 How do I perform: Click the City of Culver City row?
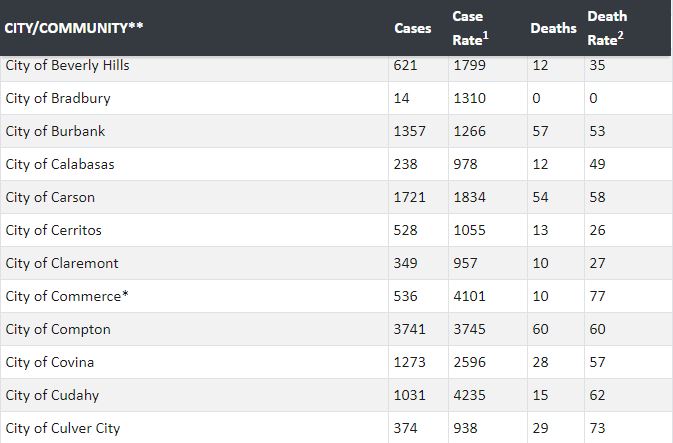pyautogui.click(x=62, y=428)
